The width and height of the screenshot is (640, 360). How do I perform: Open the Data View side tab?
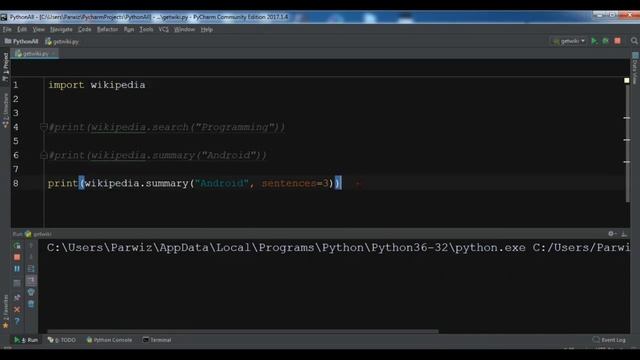(635, 68)
